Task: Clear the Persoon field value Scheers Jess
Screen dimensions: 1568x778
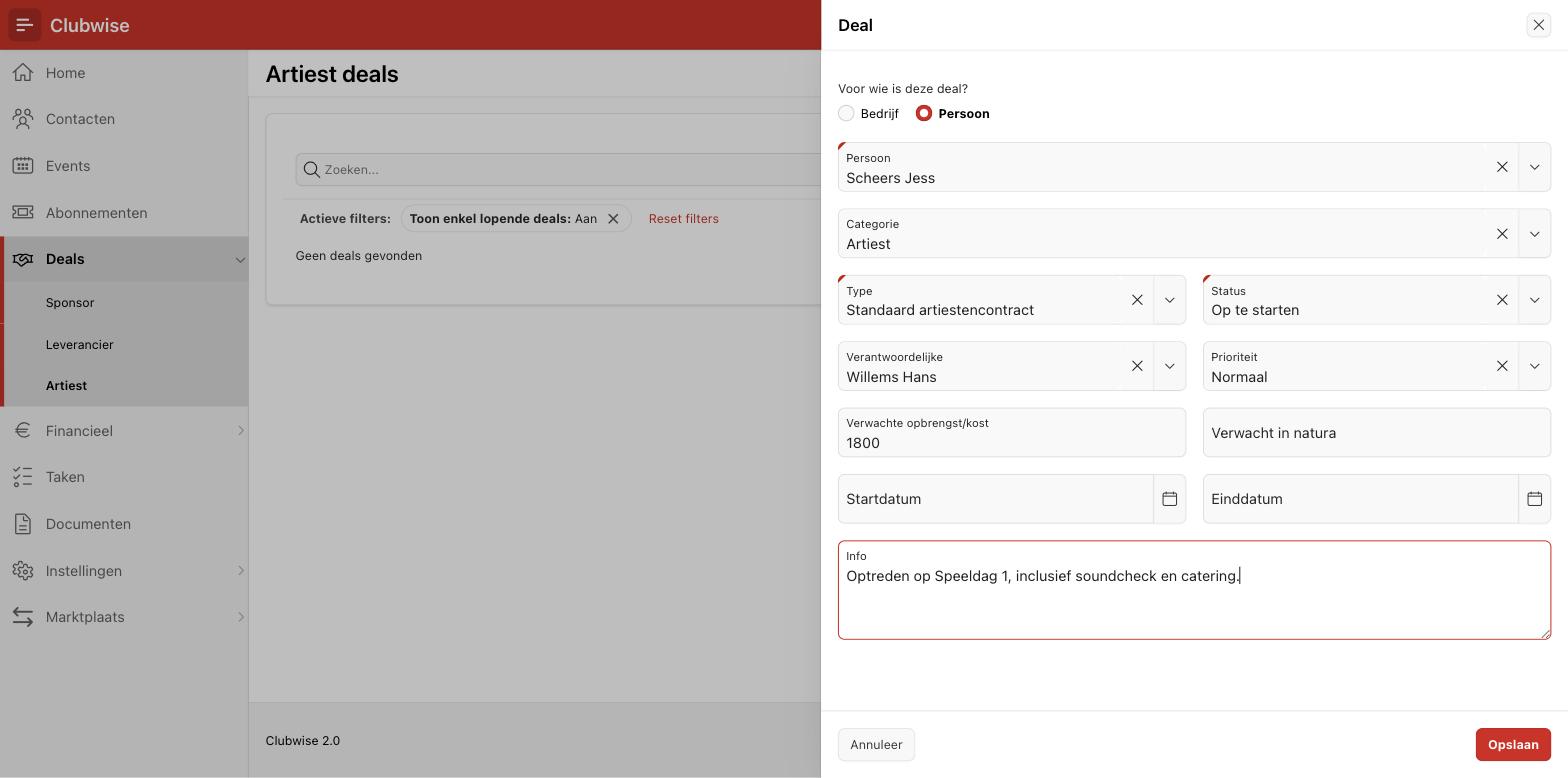Action: click(x=1502, y=167)
